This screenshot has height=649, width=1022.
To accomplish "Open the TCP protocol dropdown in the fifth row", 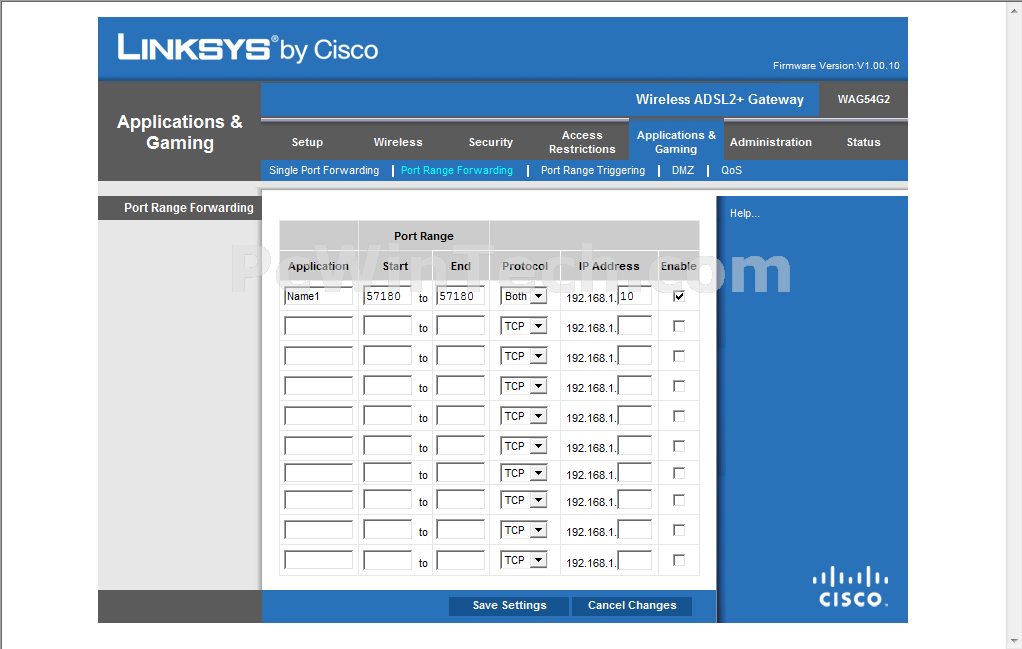I will click(x=523, y=416).
